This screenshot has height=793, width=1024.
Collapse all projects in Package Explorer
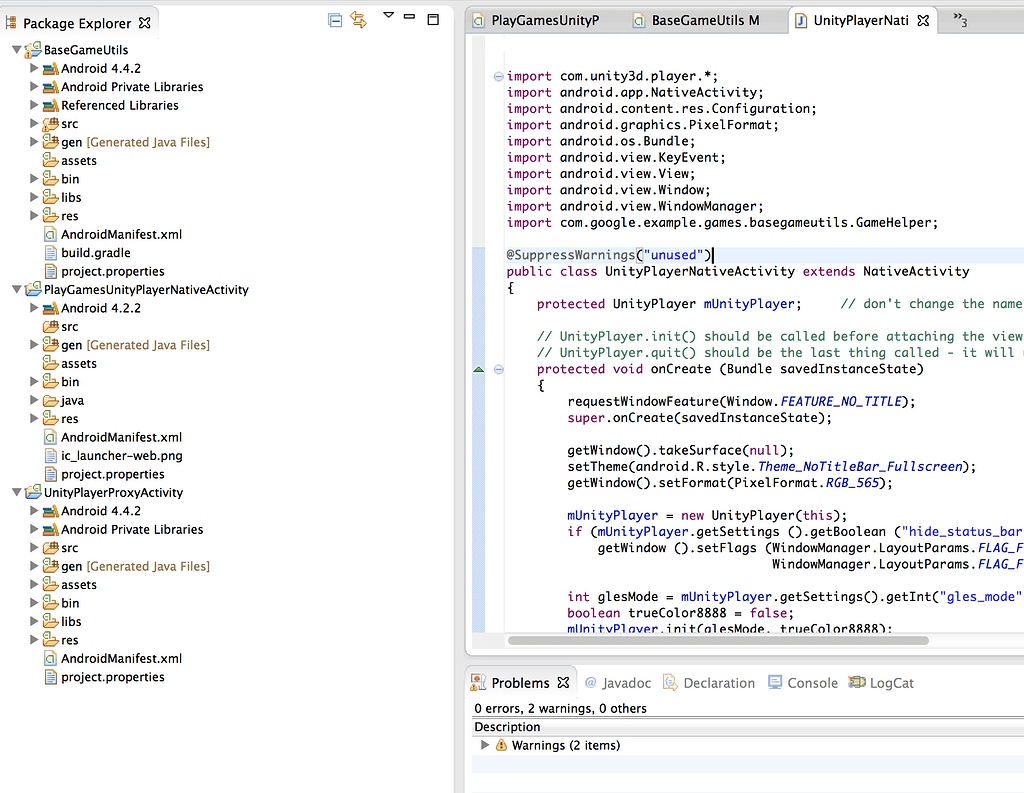(335, 20)
